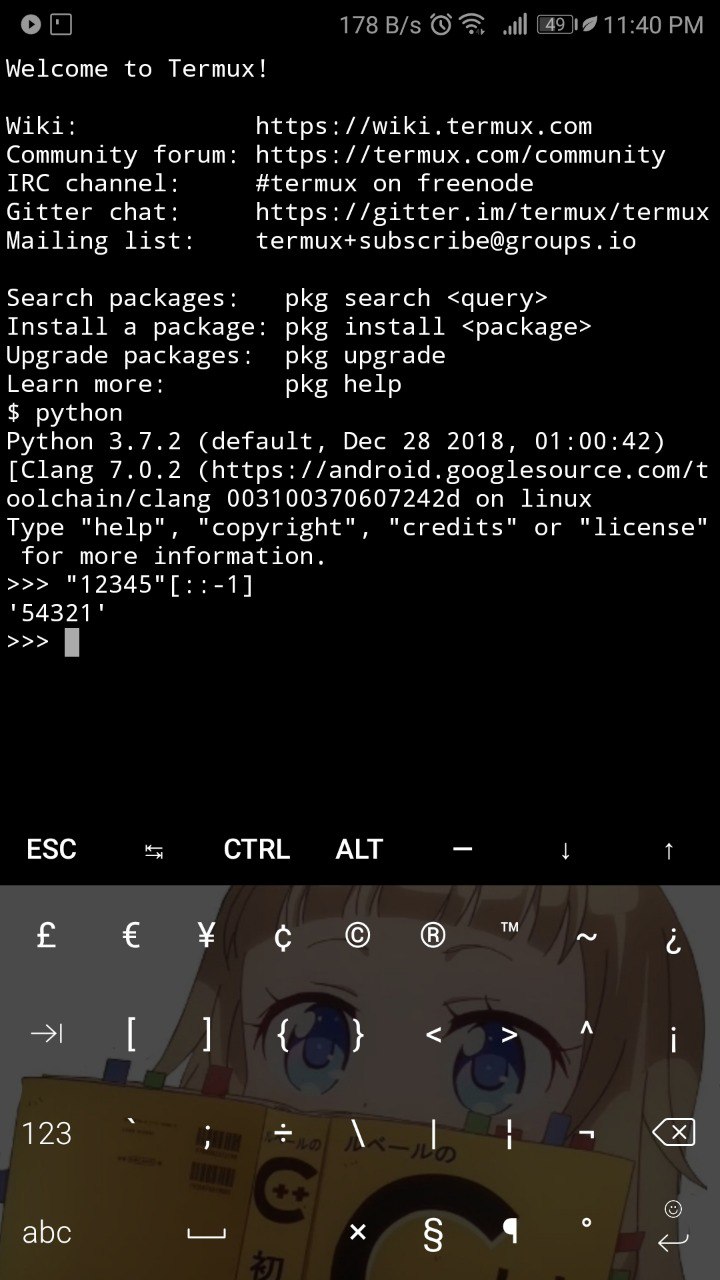Tap the dash extra key
The image size is (720, 1280).
point(462,849)
